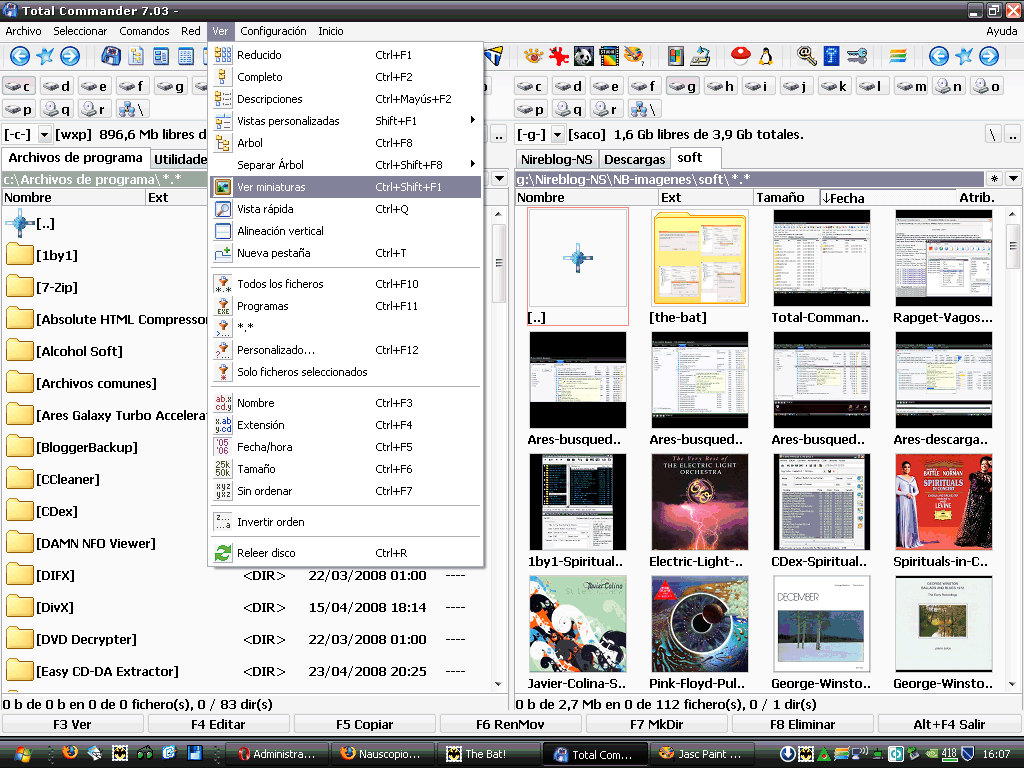Click the Linux penguin icon in toolbar
1024x768 pixels.
(767, 56)
